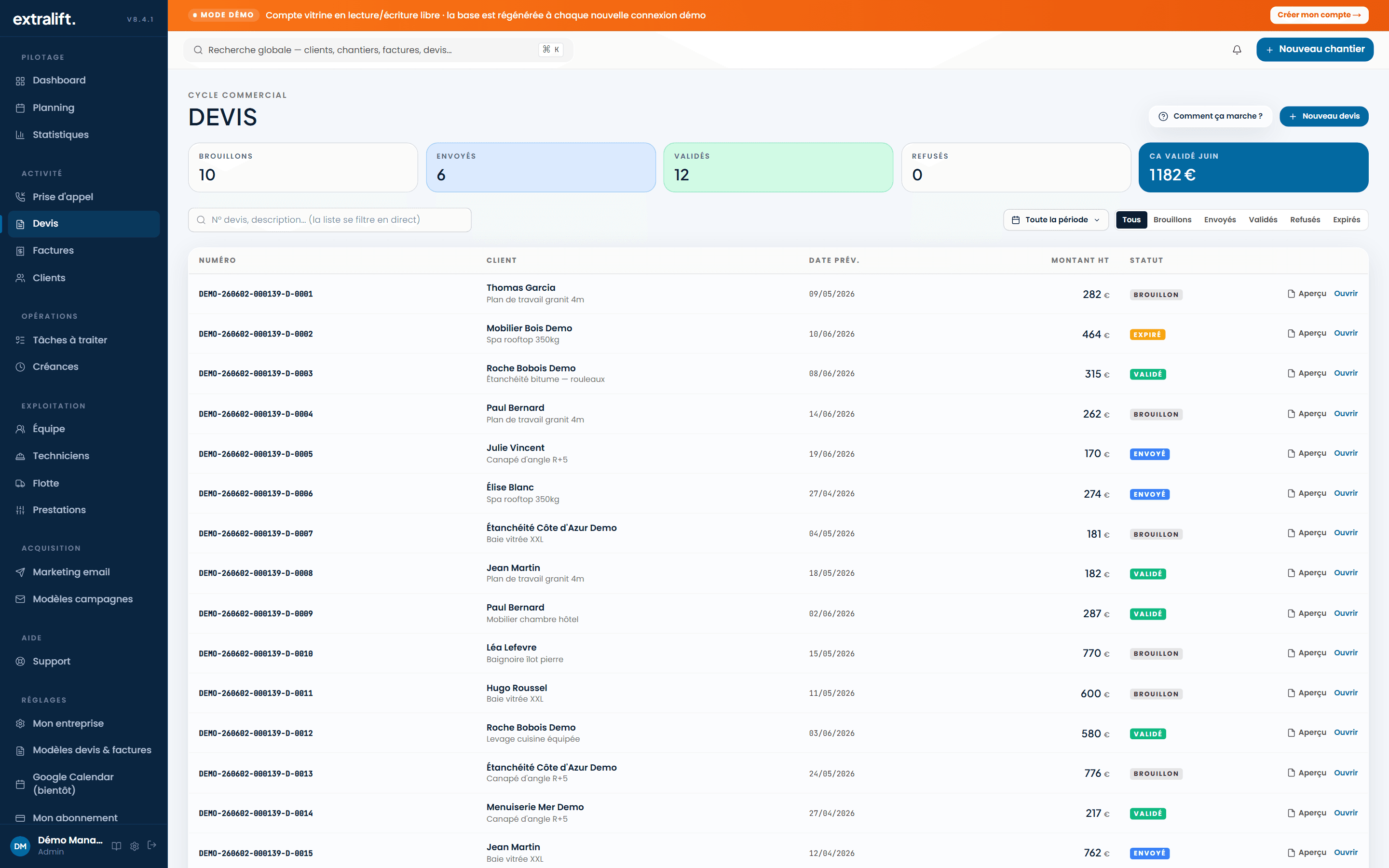Open Marketing email

pos(84,572)
